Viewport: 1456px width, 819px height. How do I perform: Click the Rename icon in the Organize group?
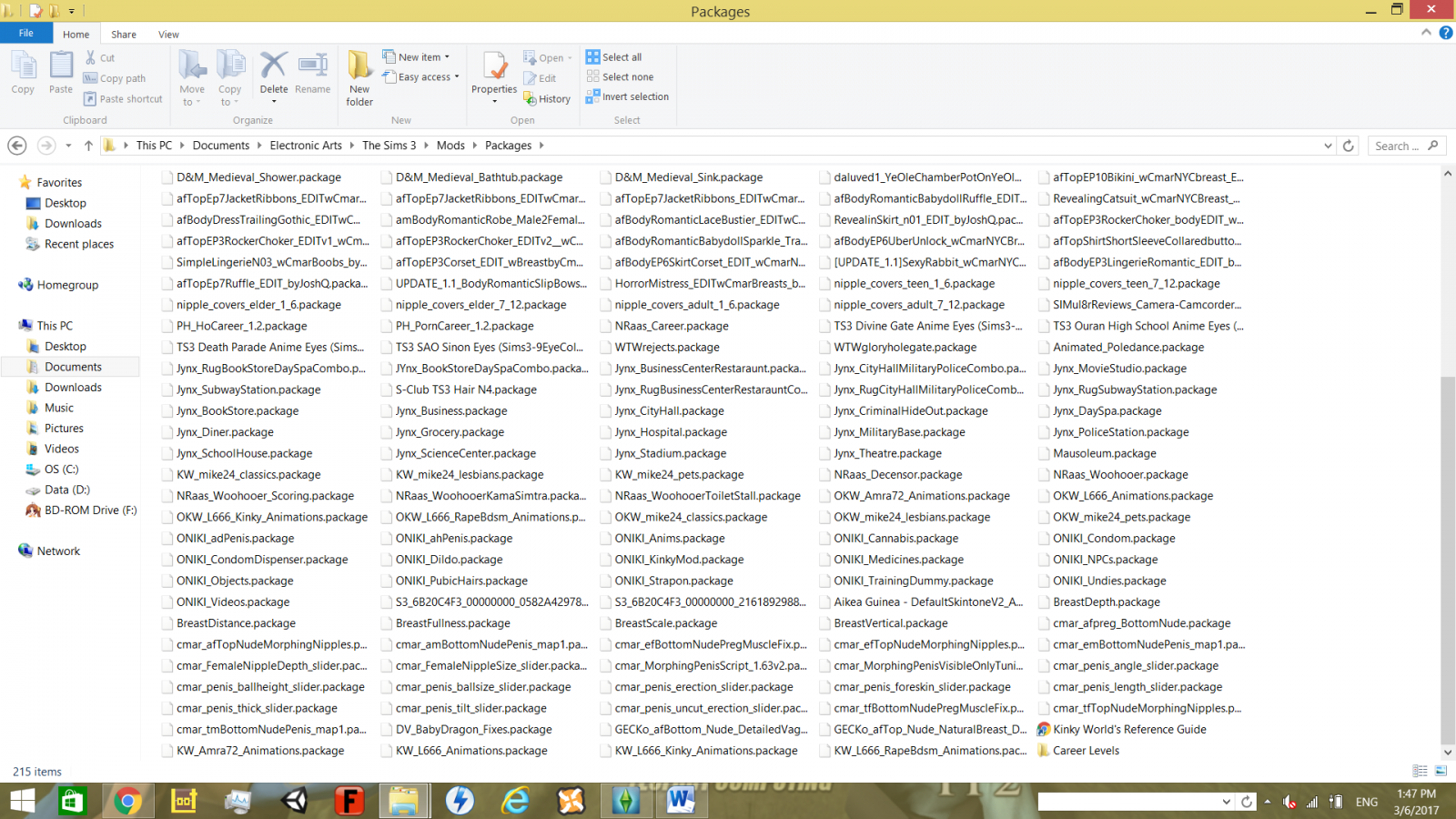312,73
